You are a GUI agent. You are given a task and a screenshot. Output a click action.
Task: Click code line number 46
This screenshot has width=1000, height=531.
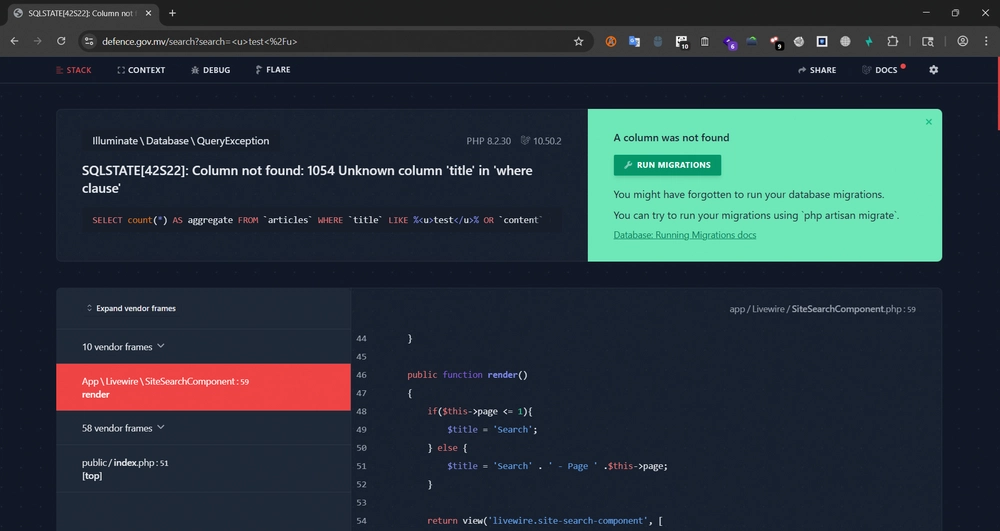(361, 375)
